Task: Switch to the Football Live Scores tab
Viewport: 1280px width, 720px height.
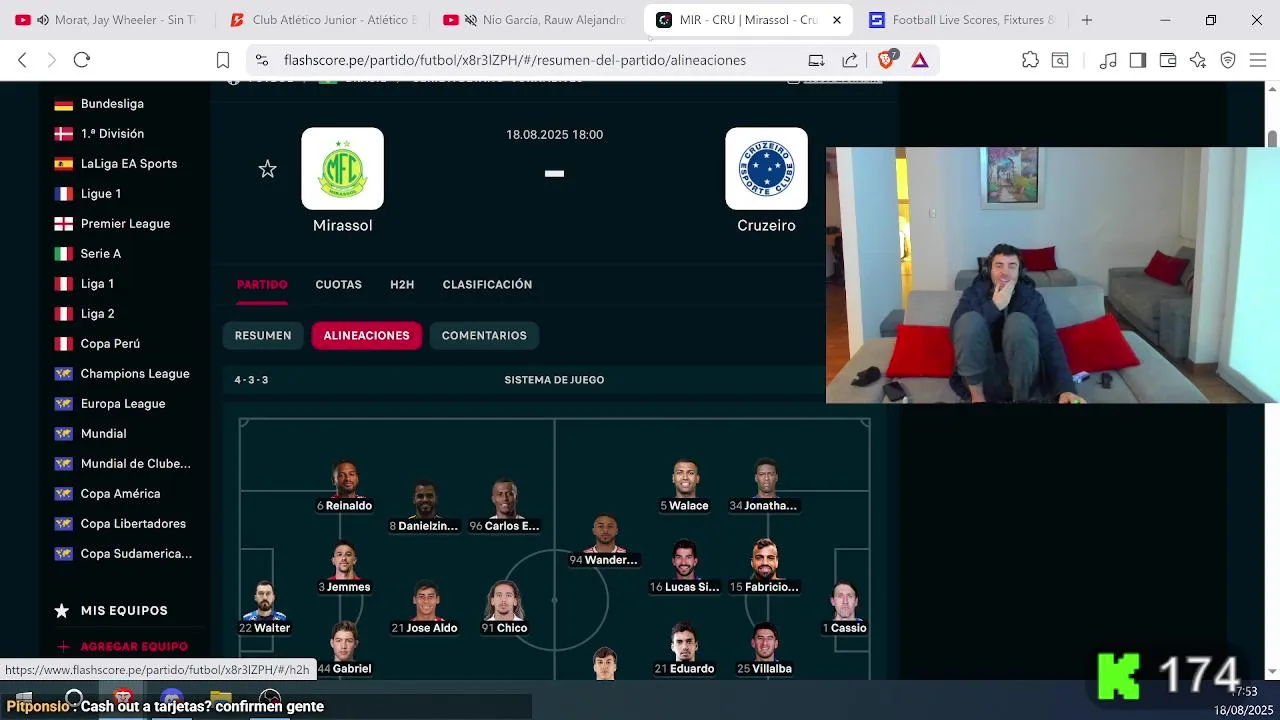Action: point(961,20)
